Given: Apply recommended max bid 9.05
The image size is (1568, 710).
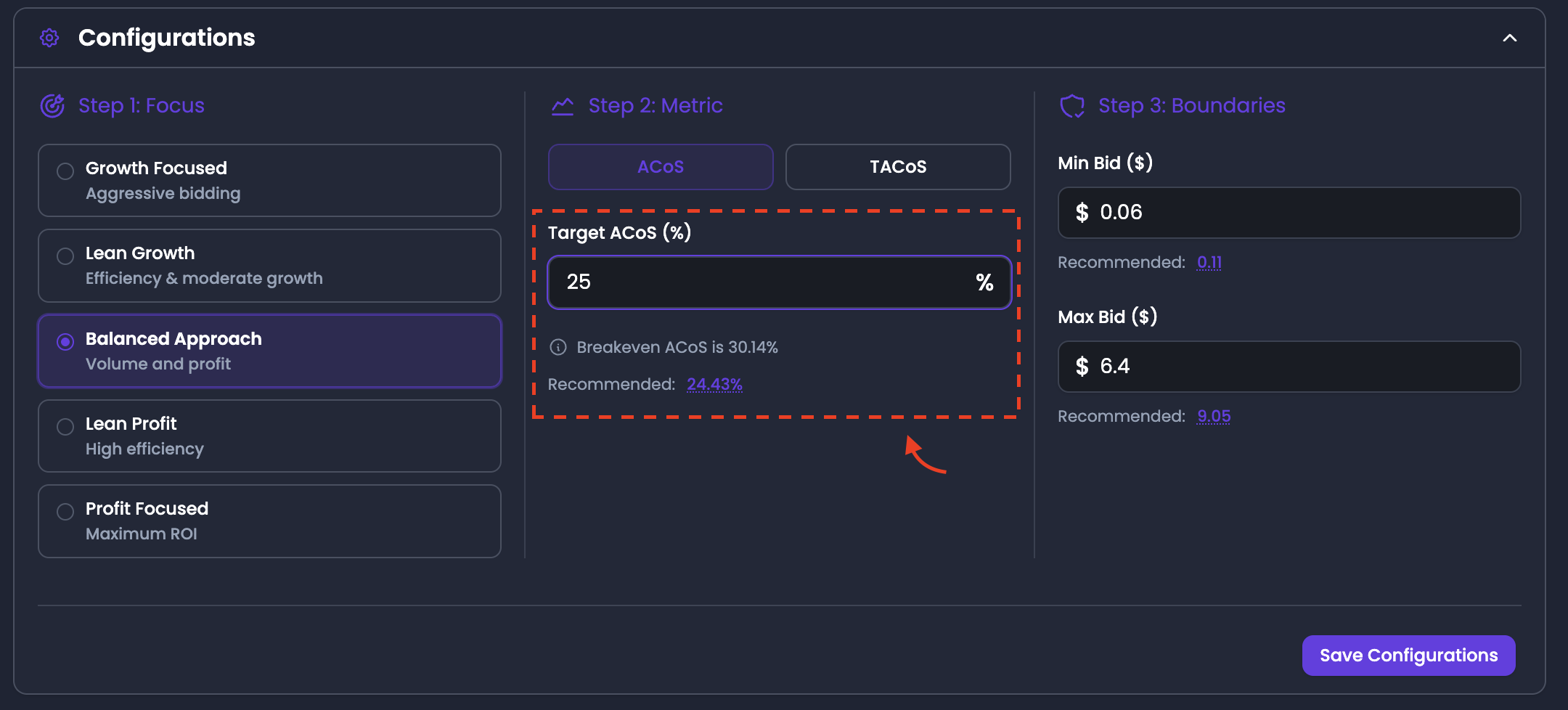Looking at the screenshot, I should (x=1214, y=416).
